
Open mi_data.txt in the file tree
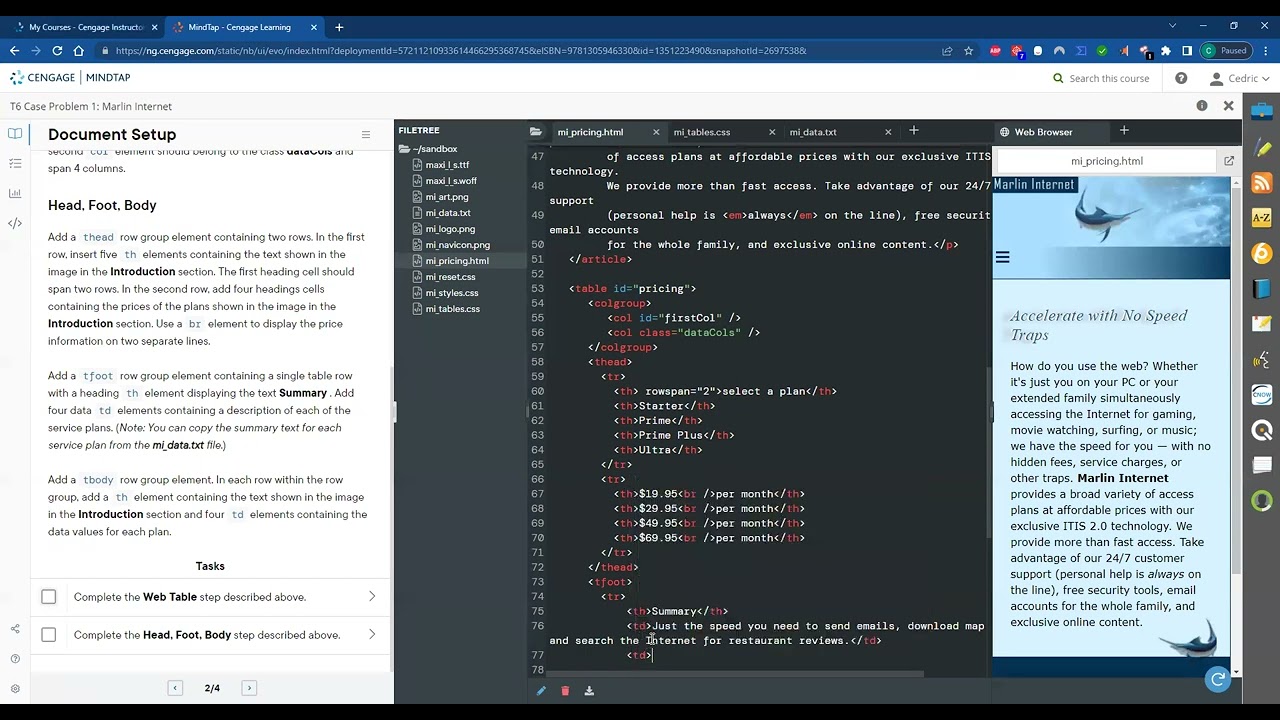448,213
